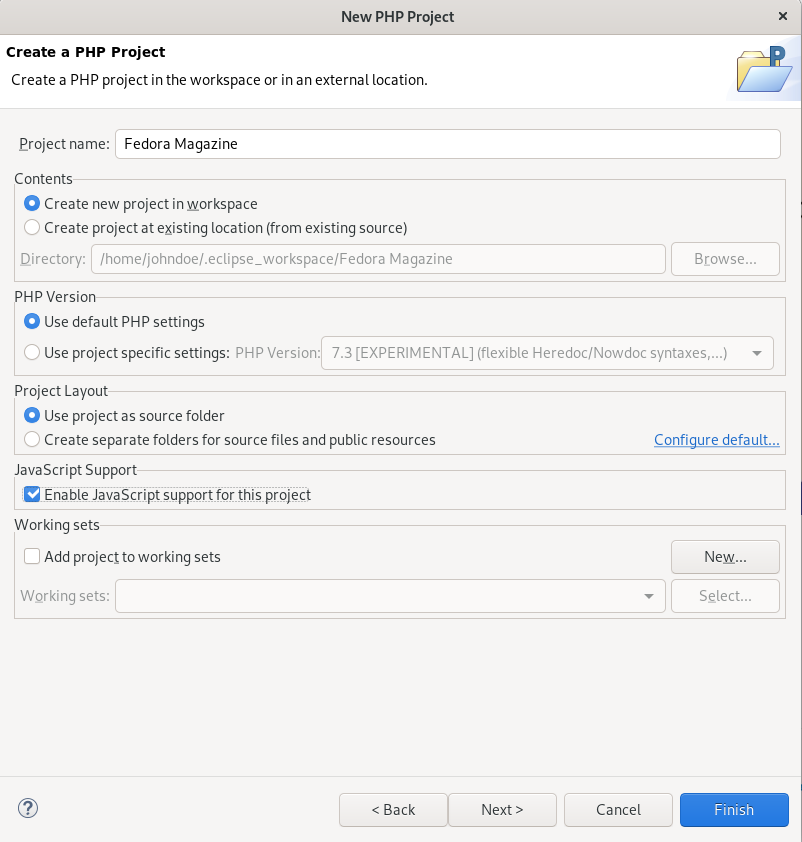802x842 pixels.
Task: Open the 'Configure default...' link
Action: [x=716, y=439]
